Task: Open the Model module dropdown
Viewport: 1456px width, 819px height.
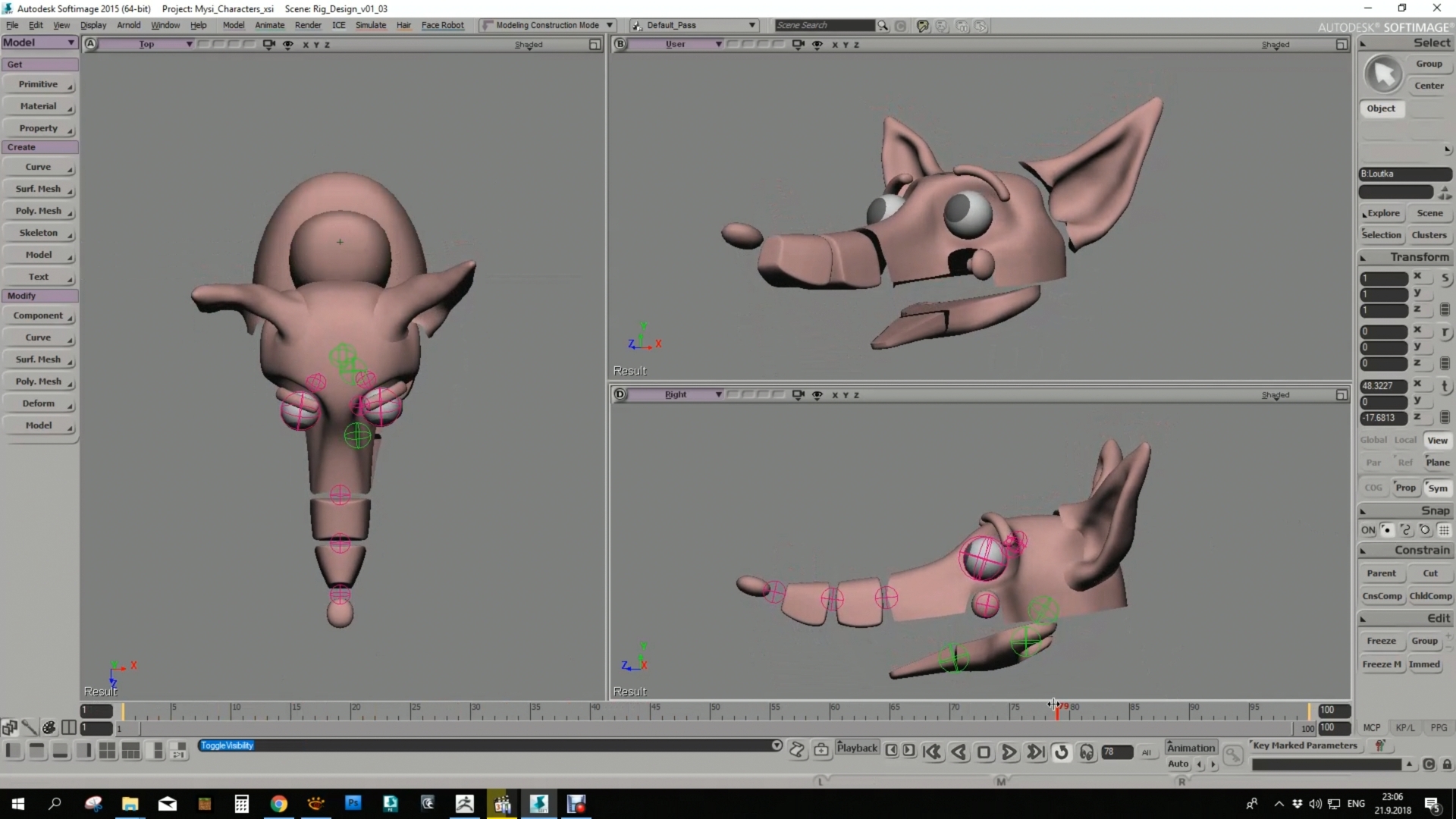Action: tap(39, 43)
